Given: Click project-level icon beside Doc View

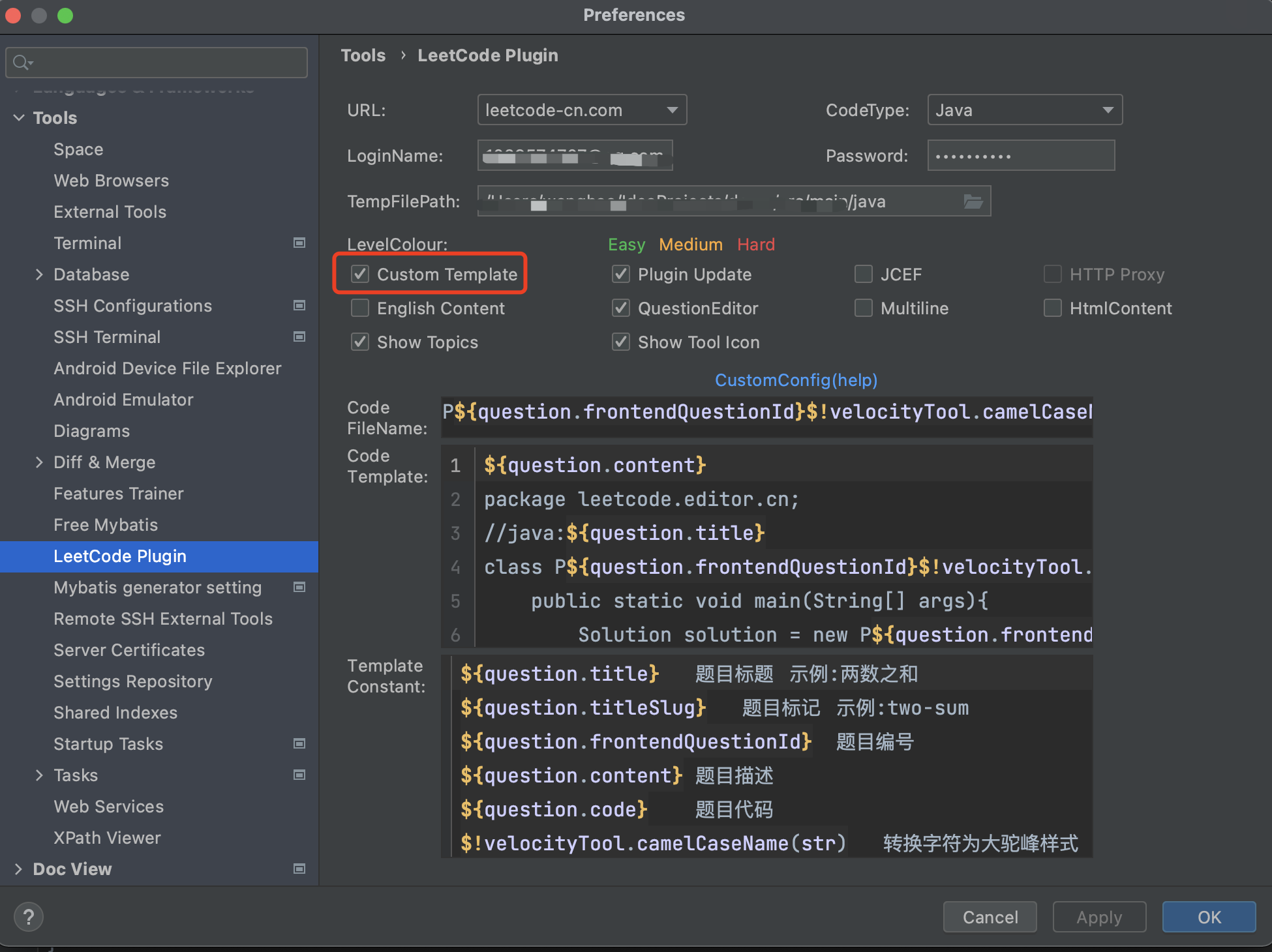Looking at the screenshot, I should pyautogui.click(x=299, y=869).
